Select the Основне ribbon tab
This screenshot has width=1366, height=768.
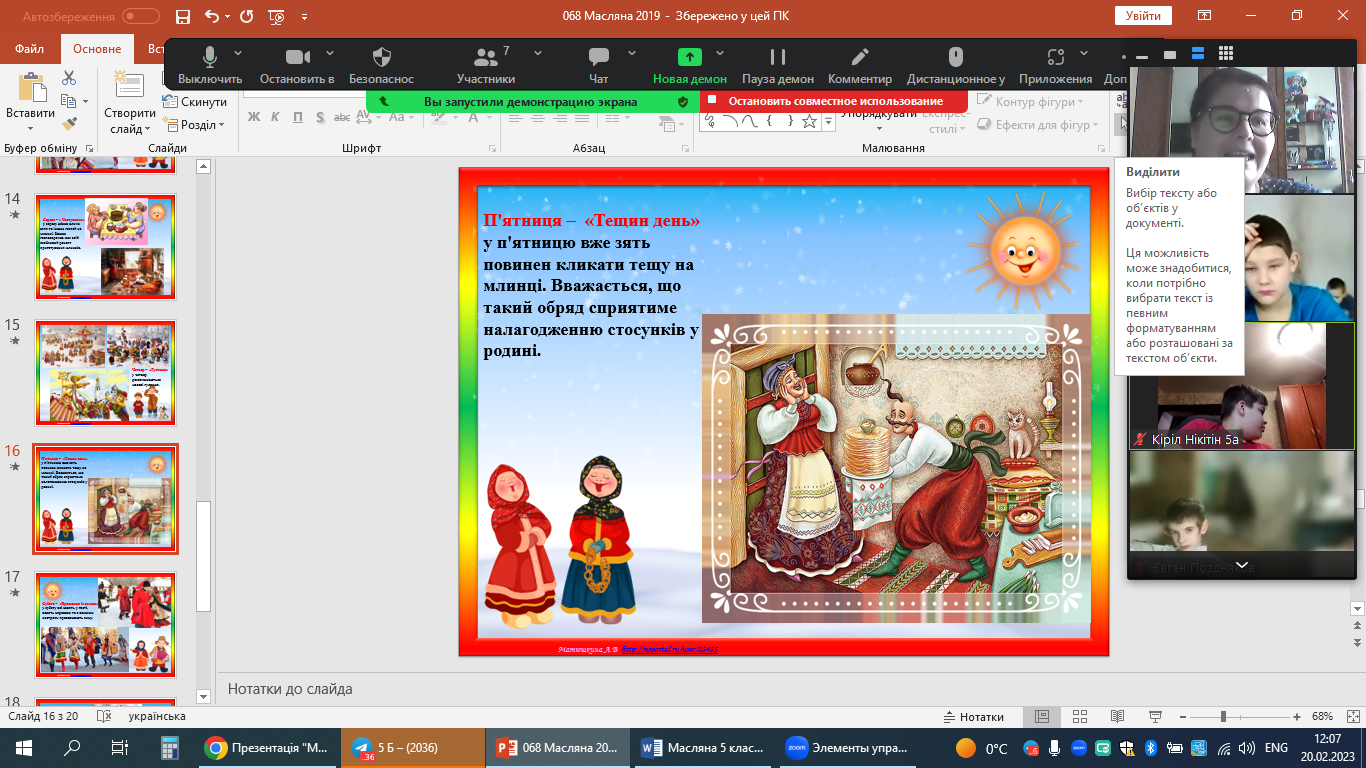97,49
